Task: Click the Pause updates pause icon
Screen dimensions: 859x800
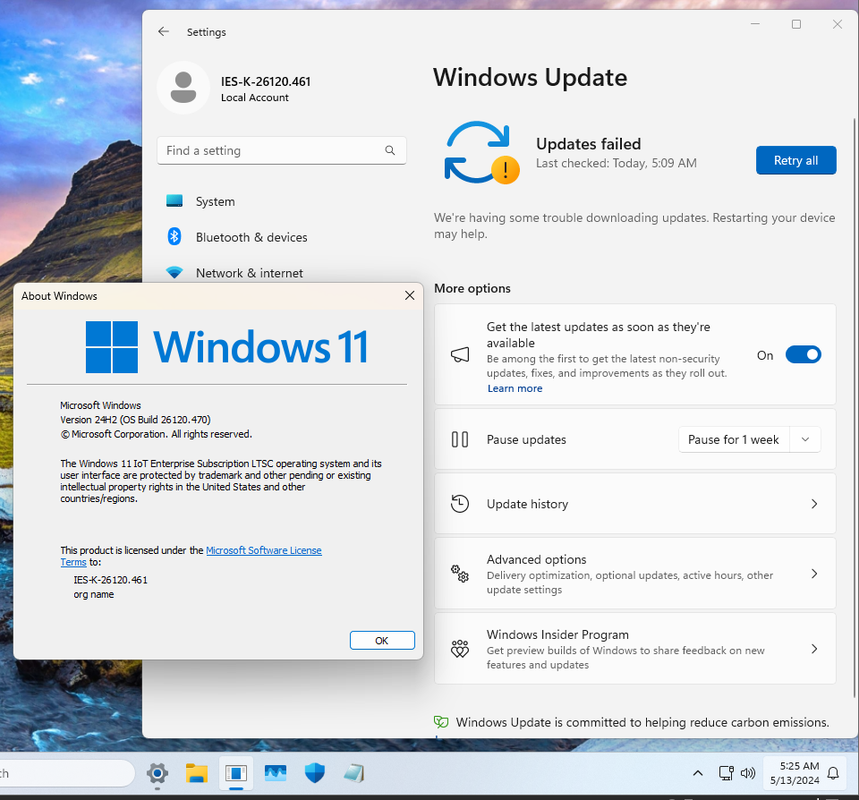Action: click(460, 439)
